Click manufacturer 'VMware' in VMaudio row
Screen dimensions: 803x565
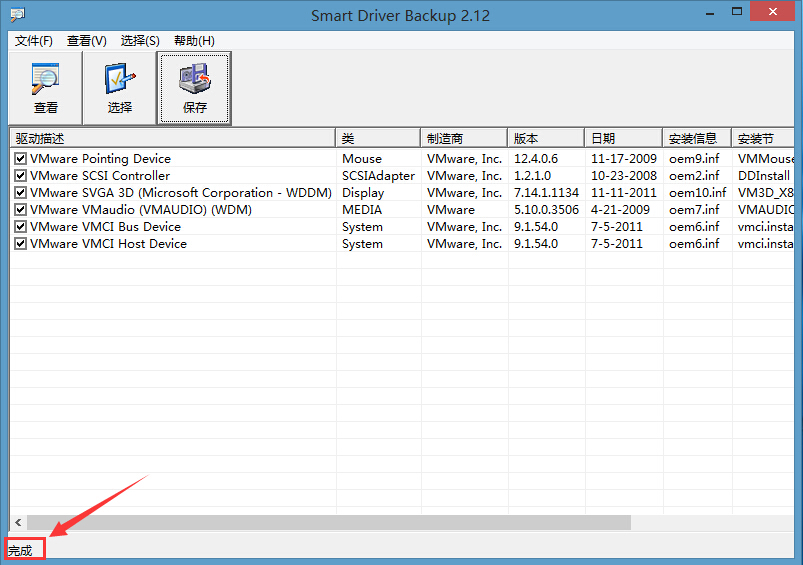pos(451,210)
